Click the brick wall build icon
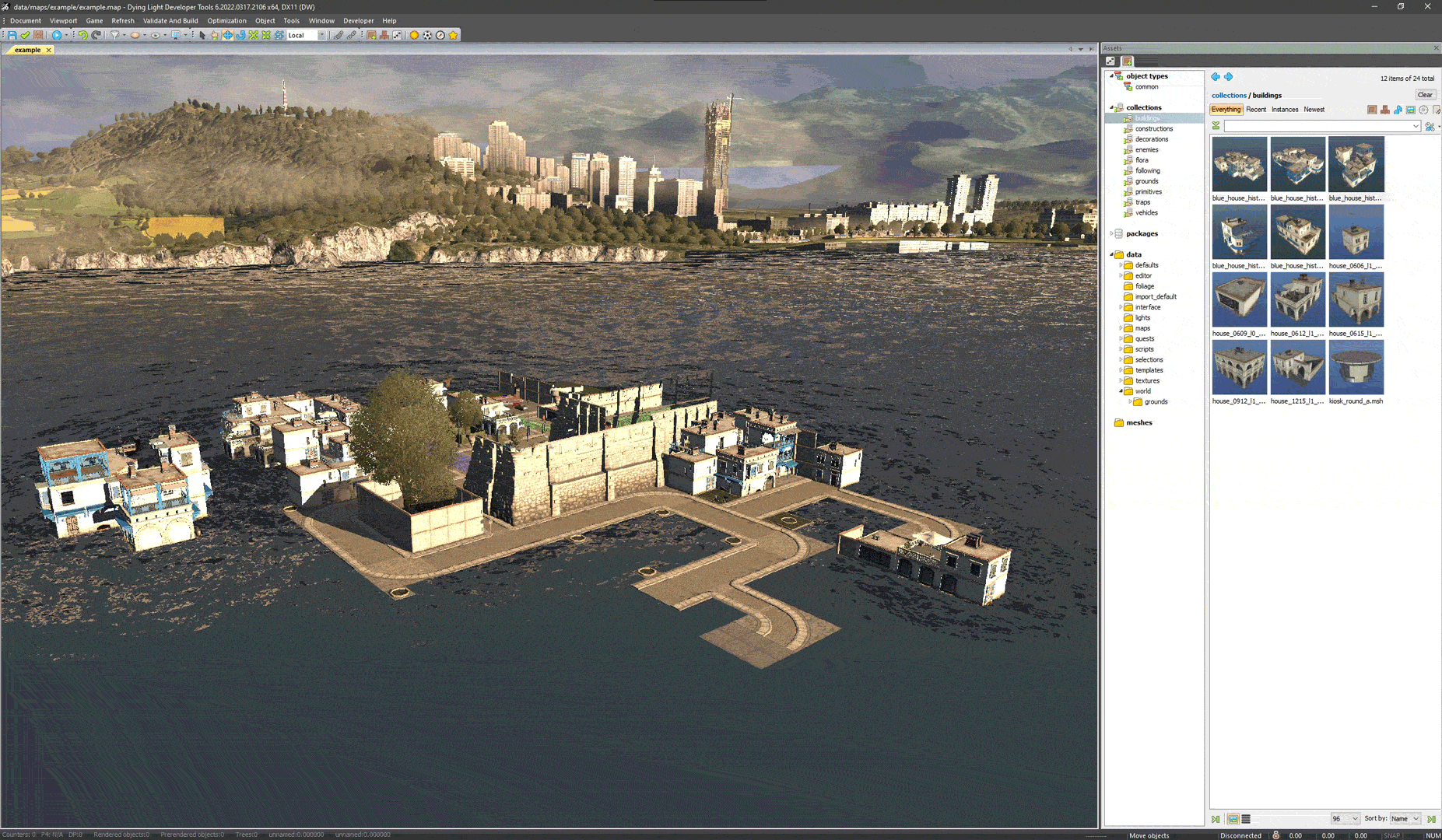Image resolution: width=1442 pixels, height=840 pixels. tap(38, 35)
